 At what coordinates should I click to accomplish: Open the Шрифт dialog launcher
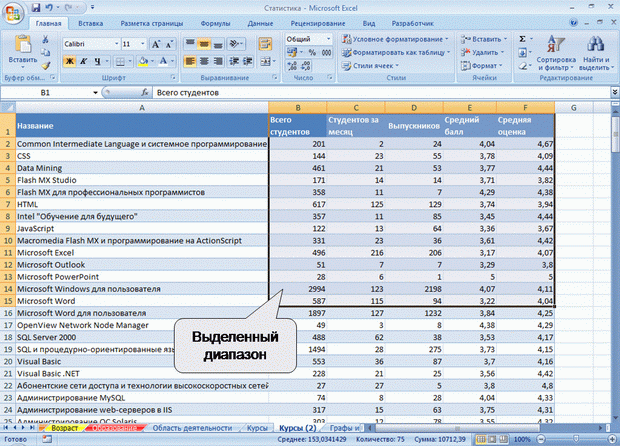pyautogui.click(x=173, y=77)
